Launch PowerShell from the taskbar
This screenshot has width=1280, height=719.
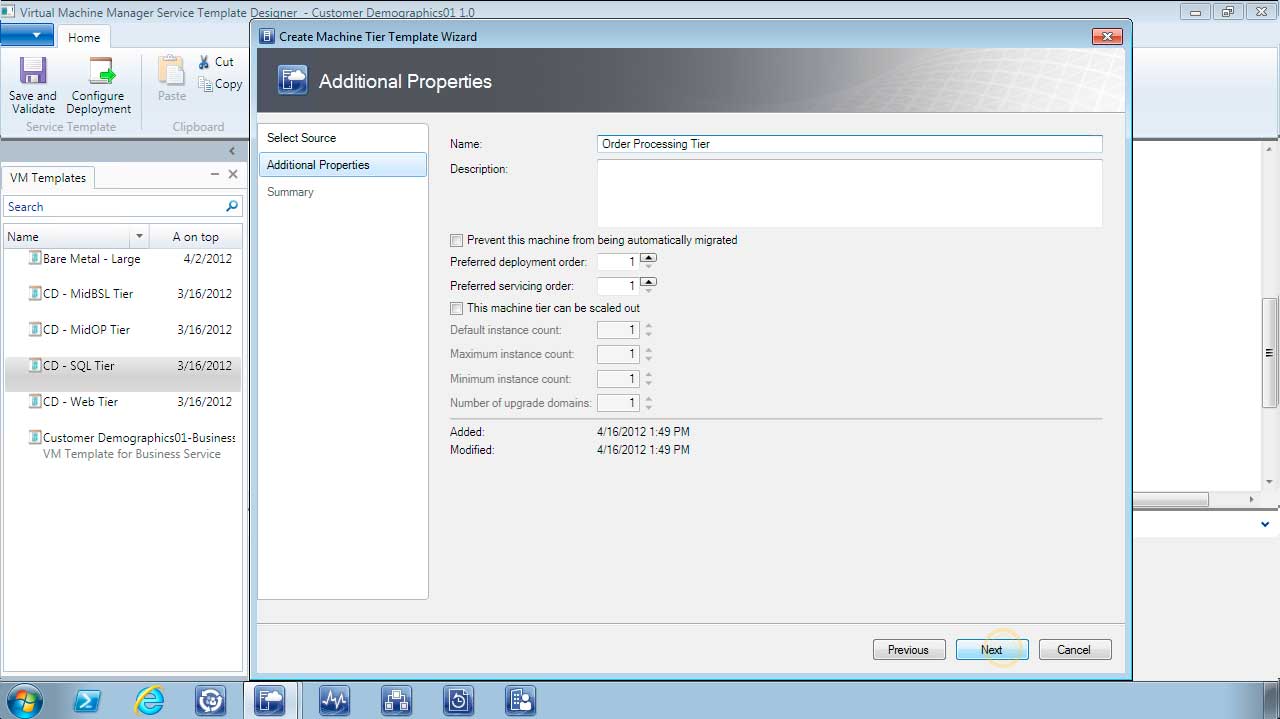87,701
